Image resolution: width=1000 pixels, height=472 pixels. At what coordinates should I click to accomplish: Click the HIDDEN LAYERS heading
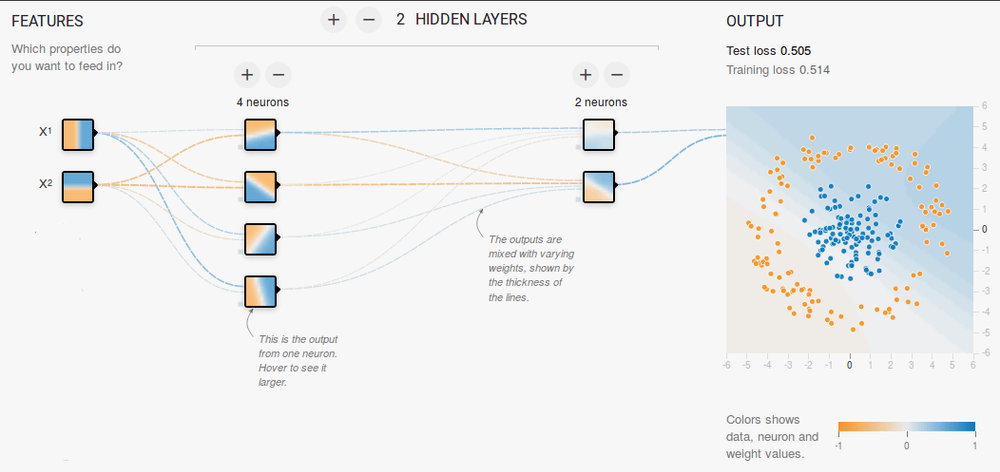tap(471, 20)
